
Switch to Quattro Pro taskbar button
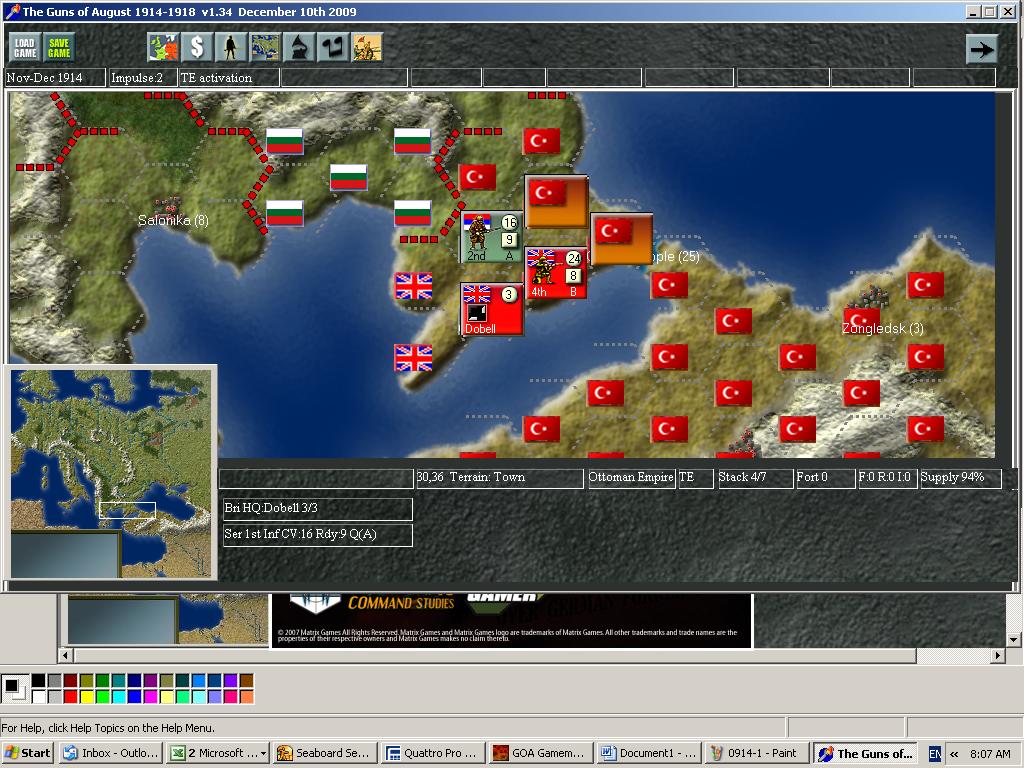click(x=432, y=753)
